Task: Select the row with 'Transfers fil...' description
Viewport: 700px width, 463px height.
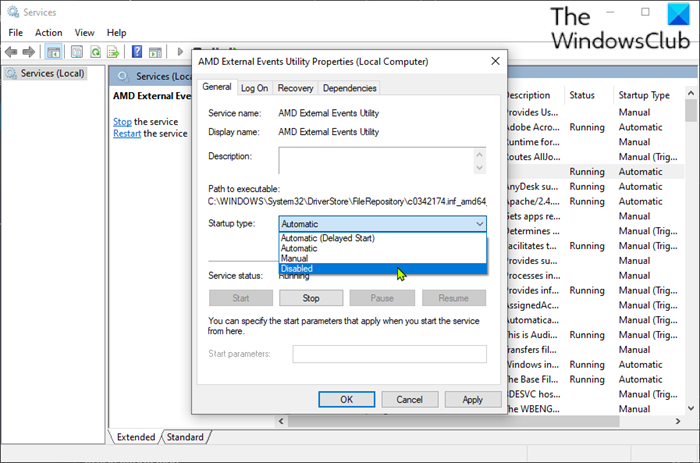Action: point(596,350)
